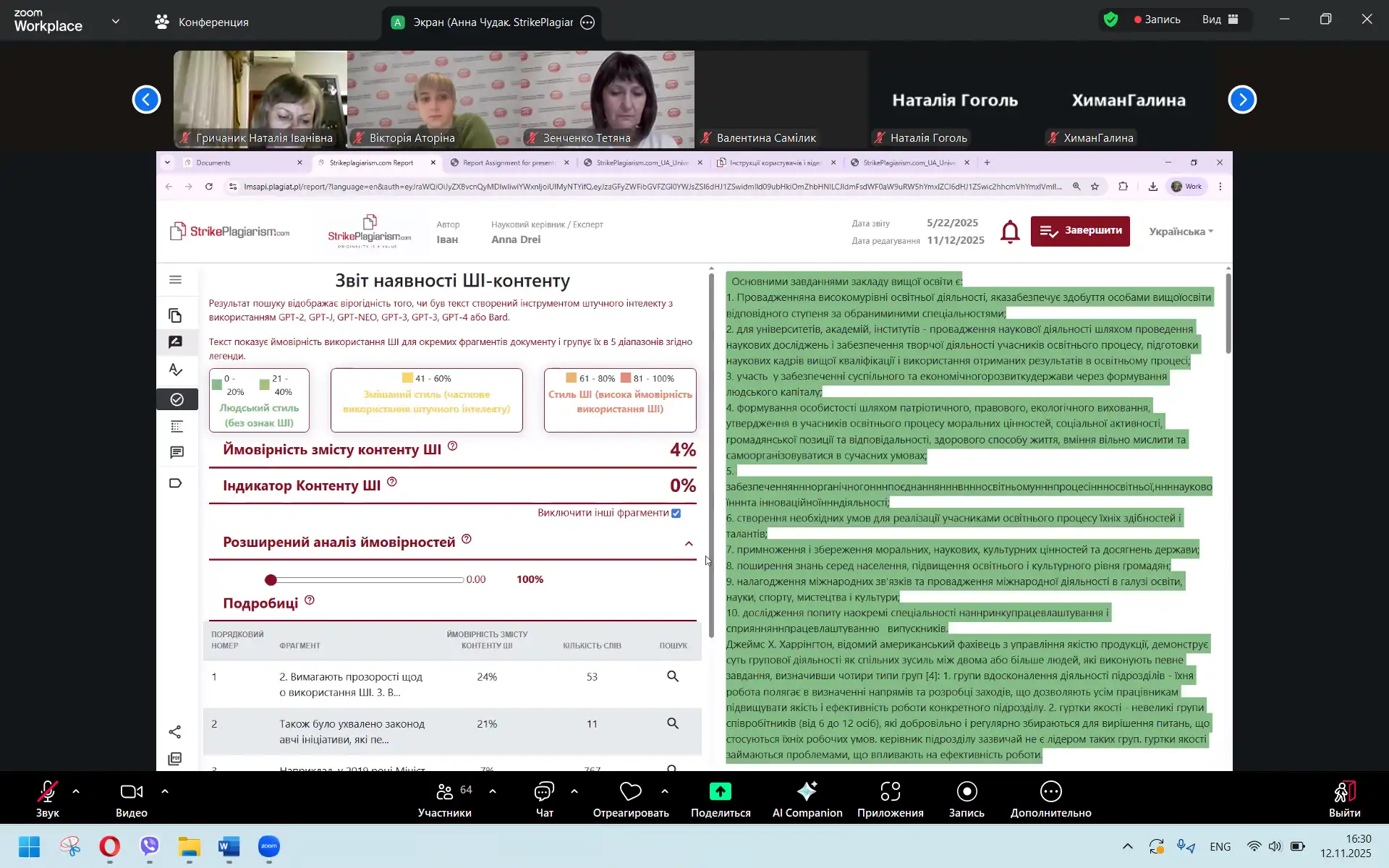This screenshot has width=1389, height=868.
Task: Click the magnifier search icon for fragment 1
Action: click(672, 676)
